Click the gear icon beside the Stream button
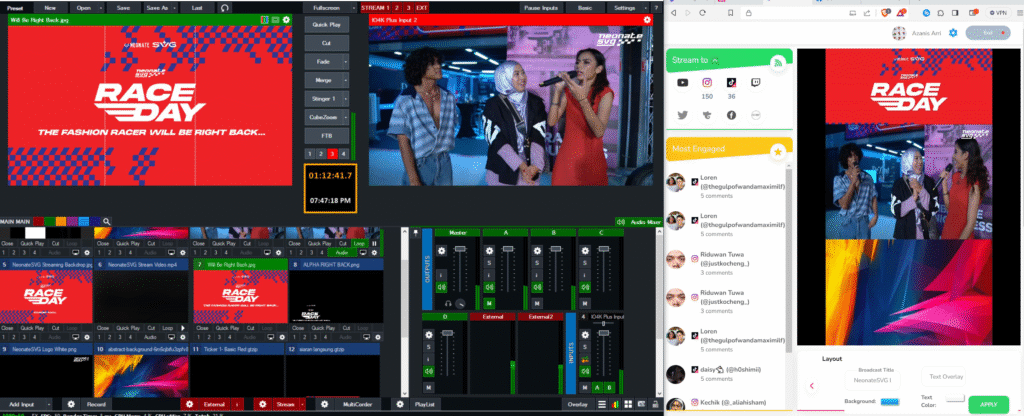This screenshot has height=416, width=1024. (264, 405)
